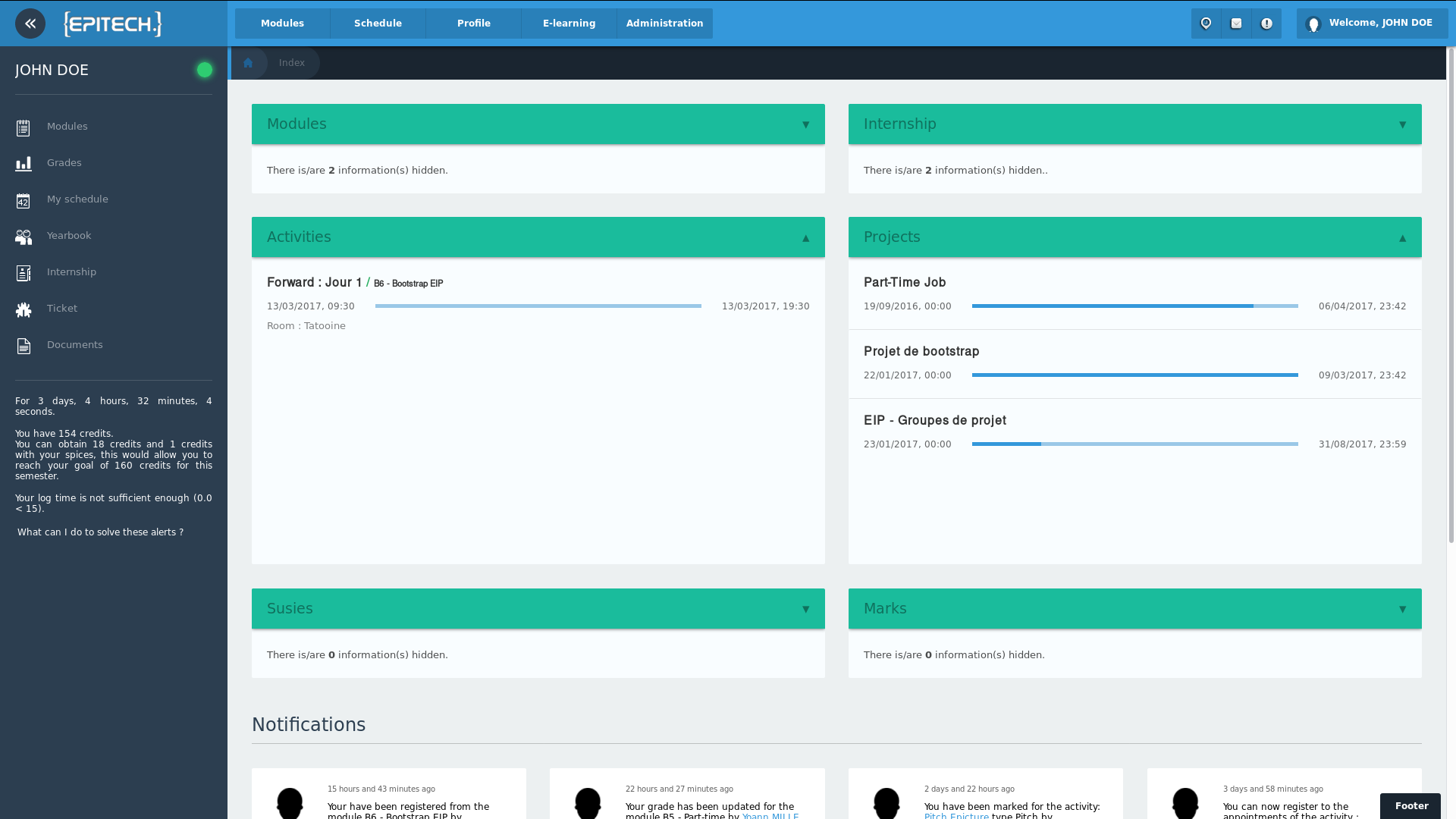Expand the Modules panel
This screenshot has width=1456, height=819.
(x=805, y=124)
